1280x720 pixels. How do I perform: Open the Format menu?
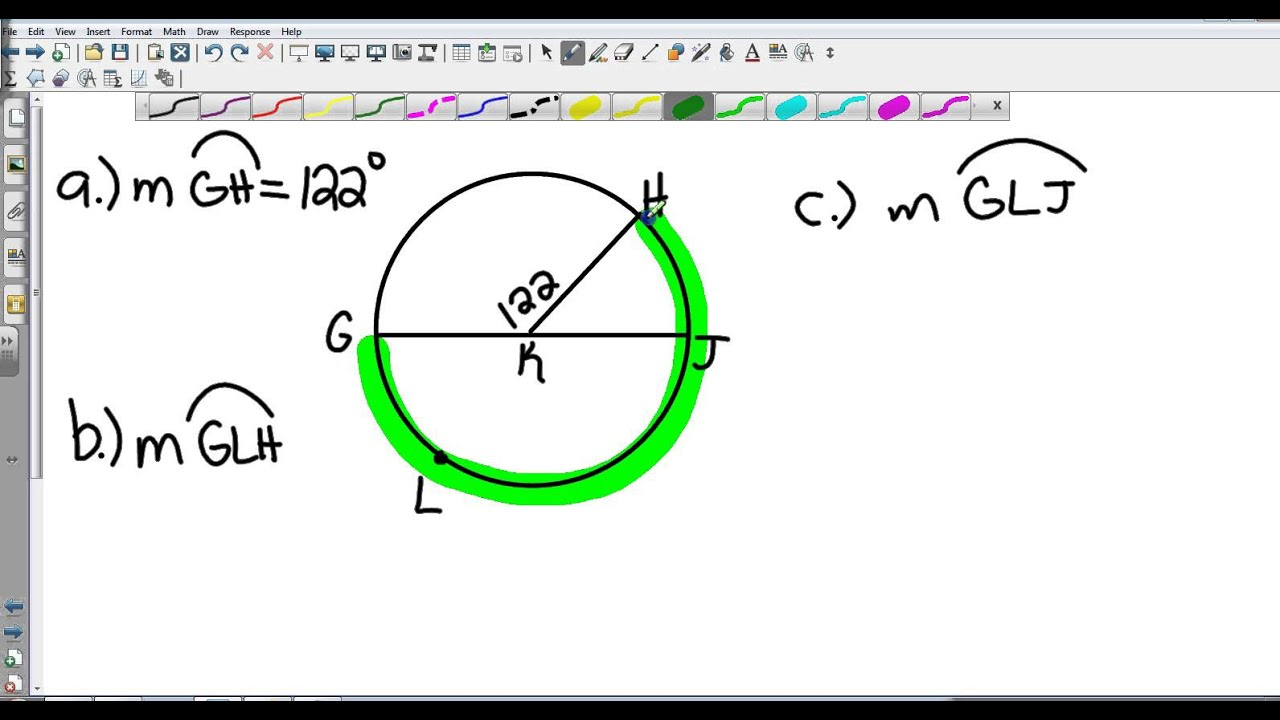pyautogui.click(x=136, y=32)
